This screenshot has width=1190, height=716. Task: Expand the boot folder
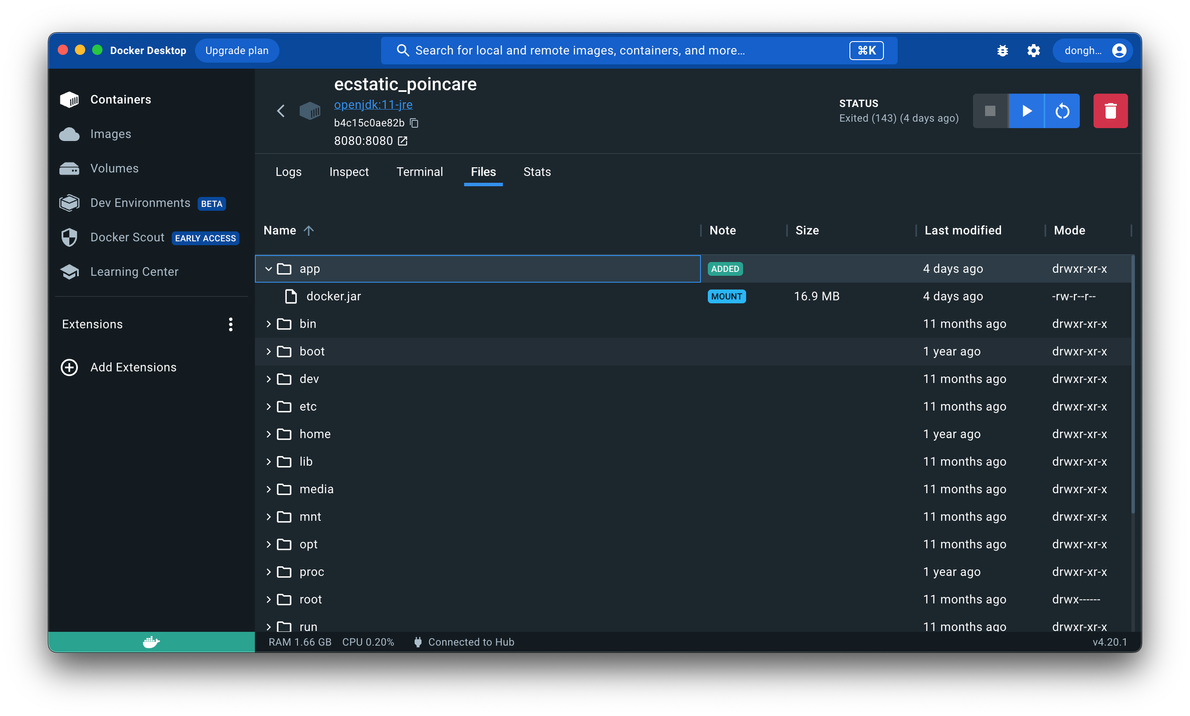coord(268,352)
